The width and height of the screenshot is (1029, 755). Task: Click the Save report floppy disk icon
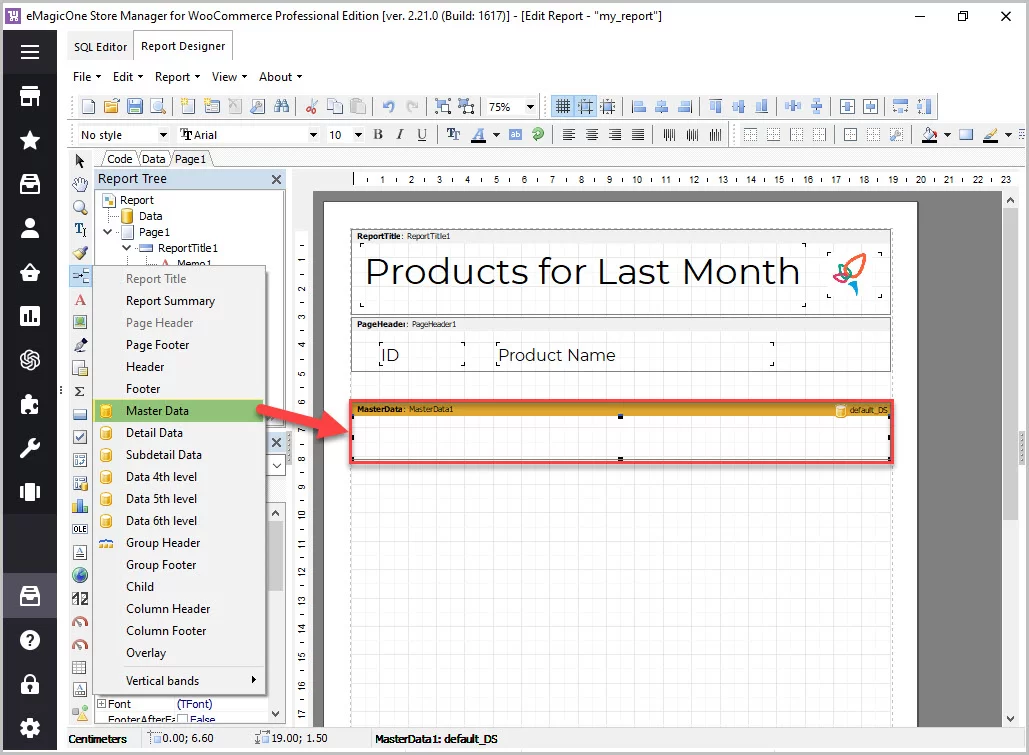(134, 106)
